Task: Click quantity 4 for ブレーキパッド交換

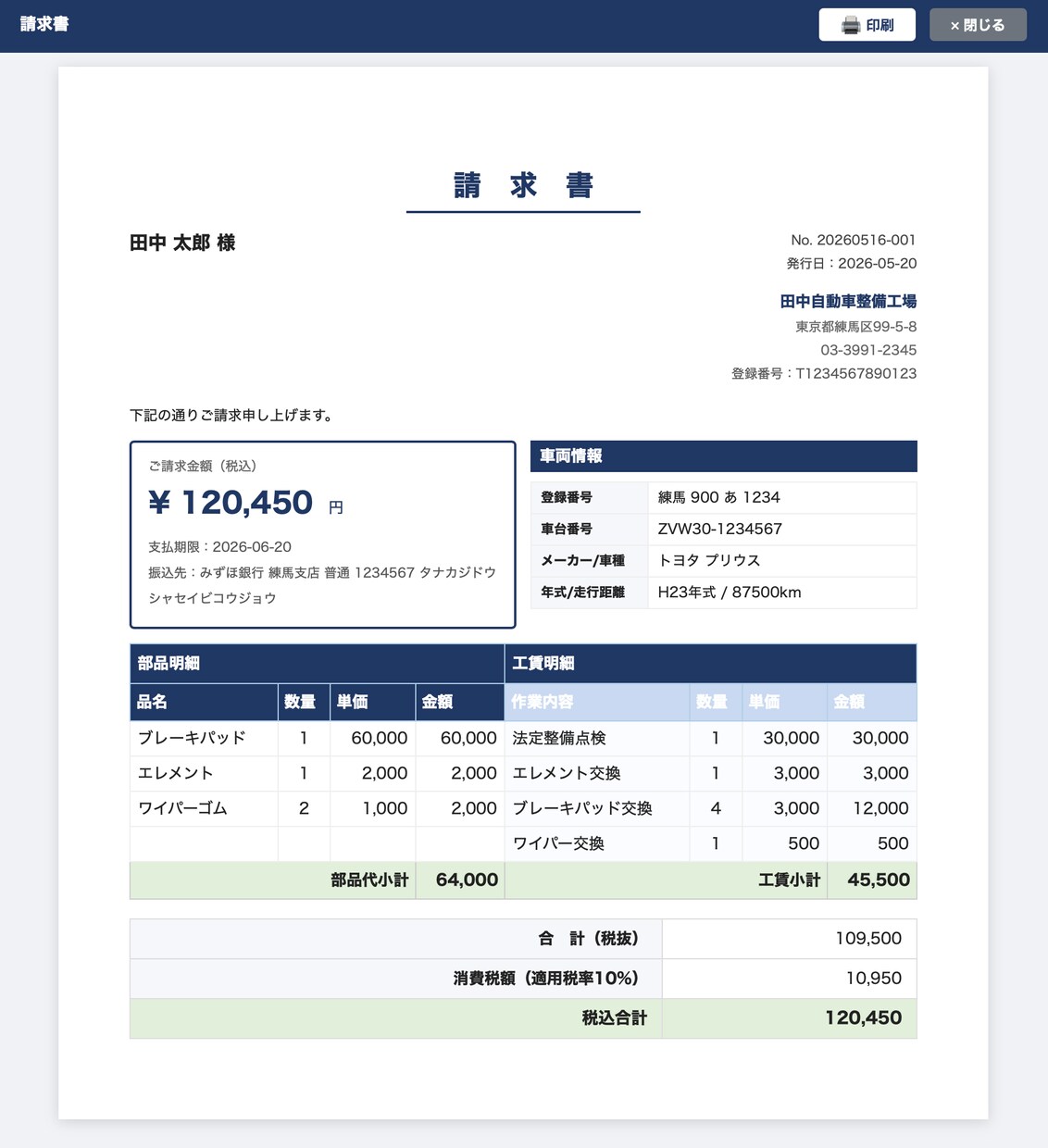Action: pos(716,808)
